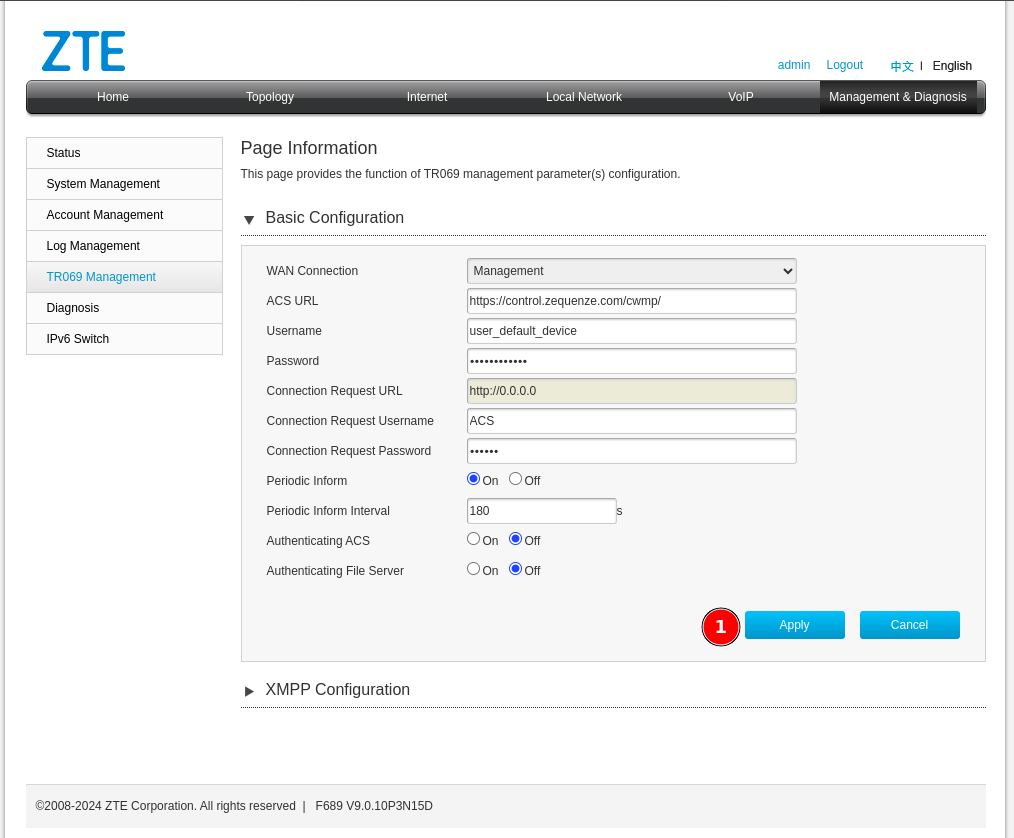Switch to the Topology tab
Viewport: 1014px width, 838px height.
click(270, 97)
